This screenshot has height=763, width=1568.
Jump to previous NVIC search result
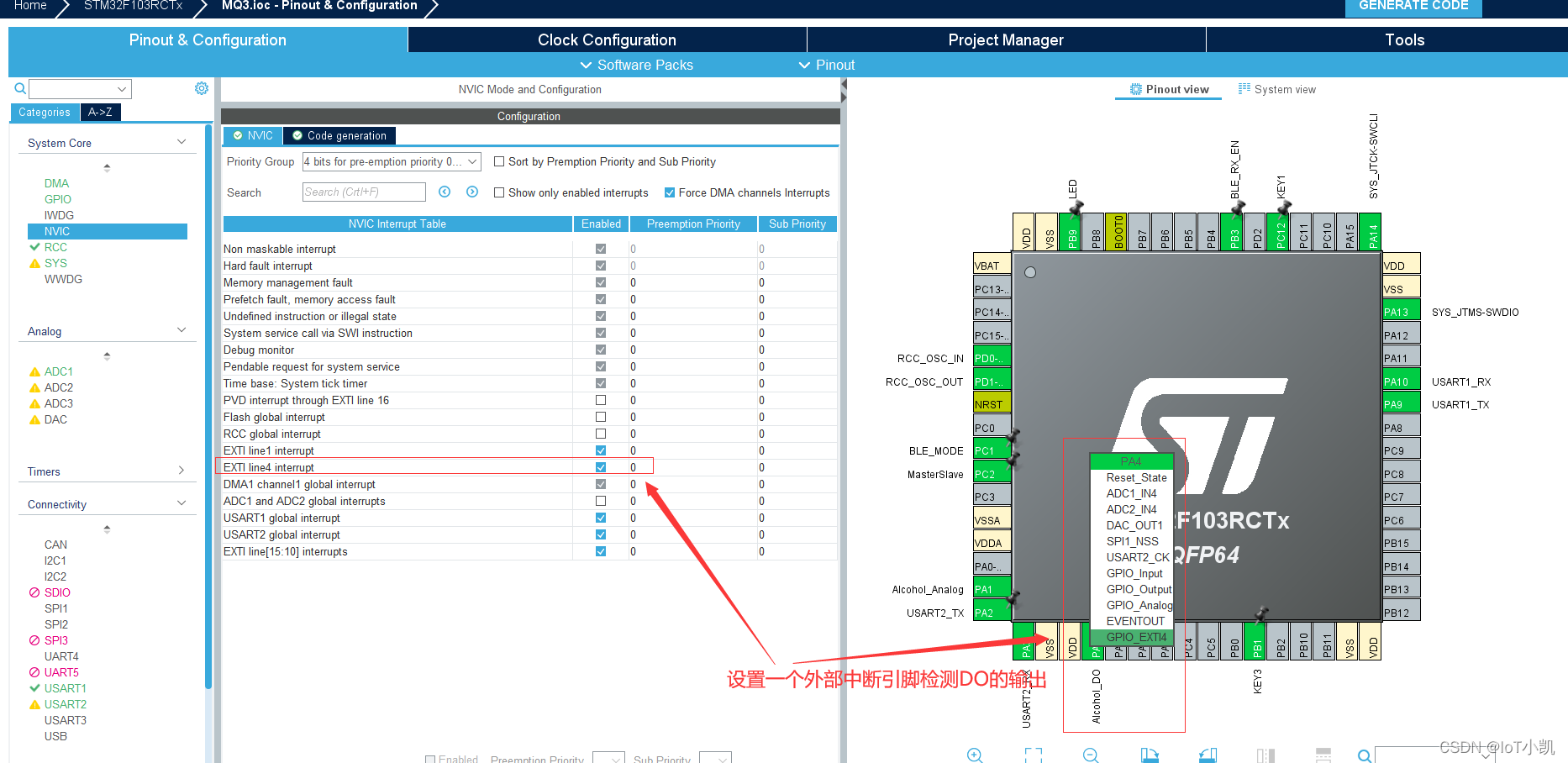(445, 192)
